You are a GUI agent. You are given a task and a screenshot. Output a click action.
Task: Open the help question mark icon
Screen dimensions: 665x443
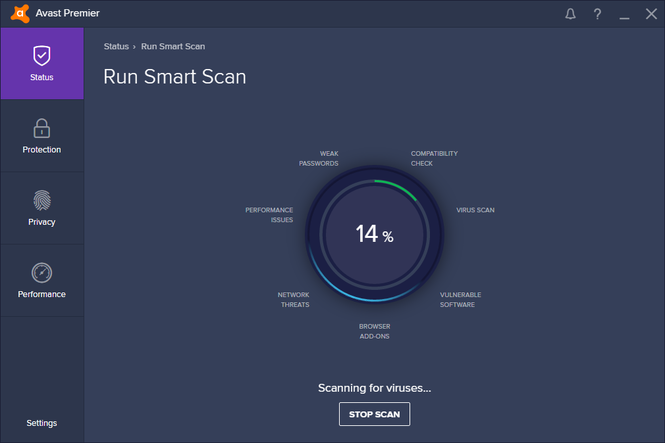597,14
